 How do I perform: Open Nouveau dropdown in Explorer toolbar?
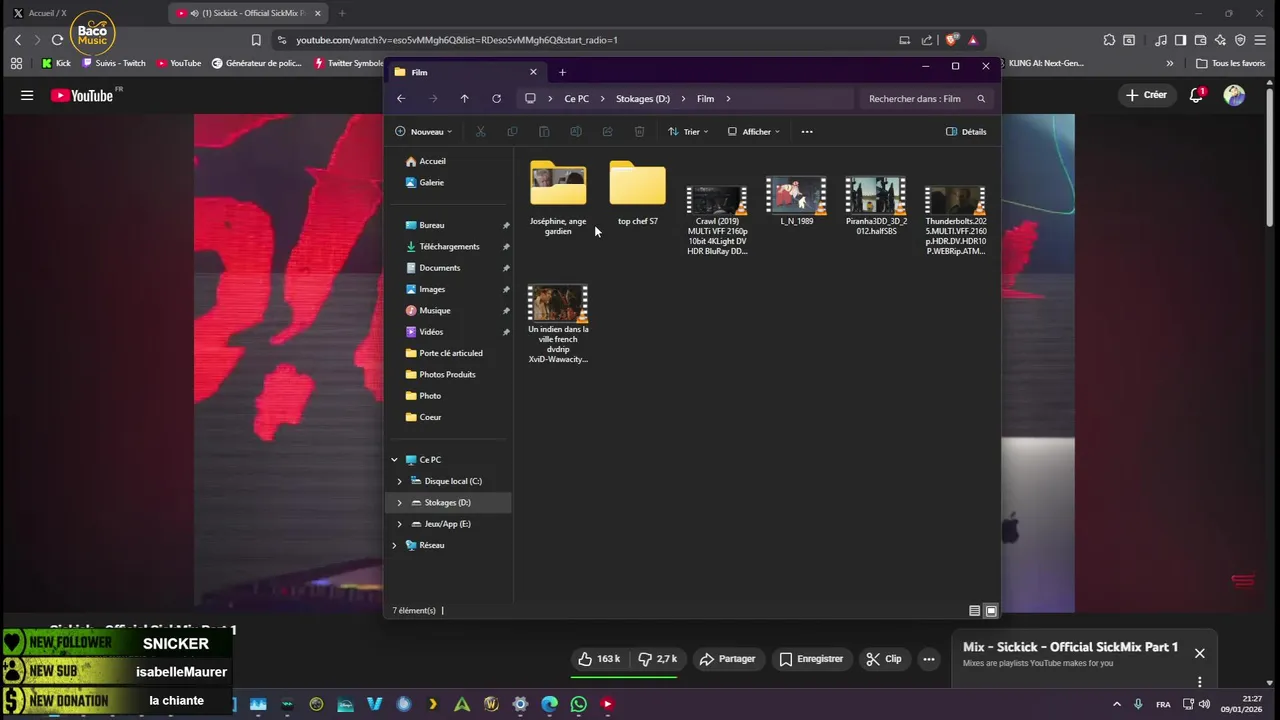[423, 131]
